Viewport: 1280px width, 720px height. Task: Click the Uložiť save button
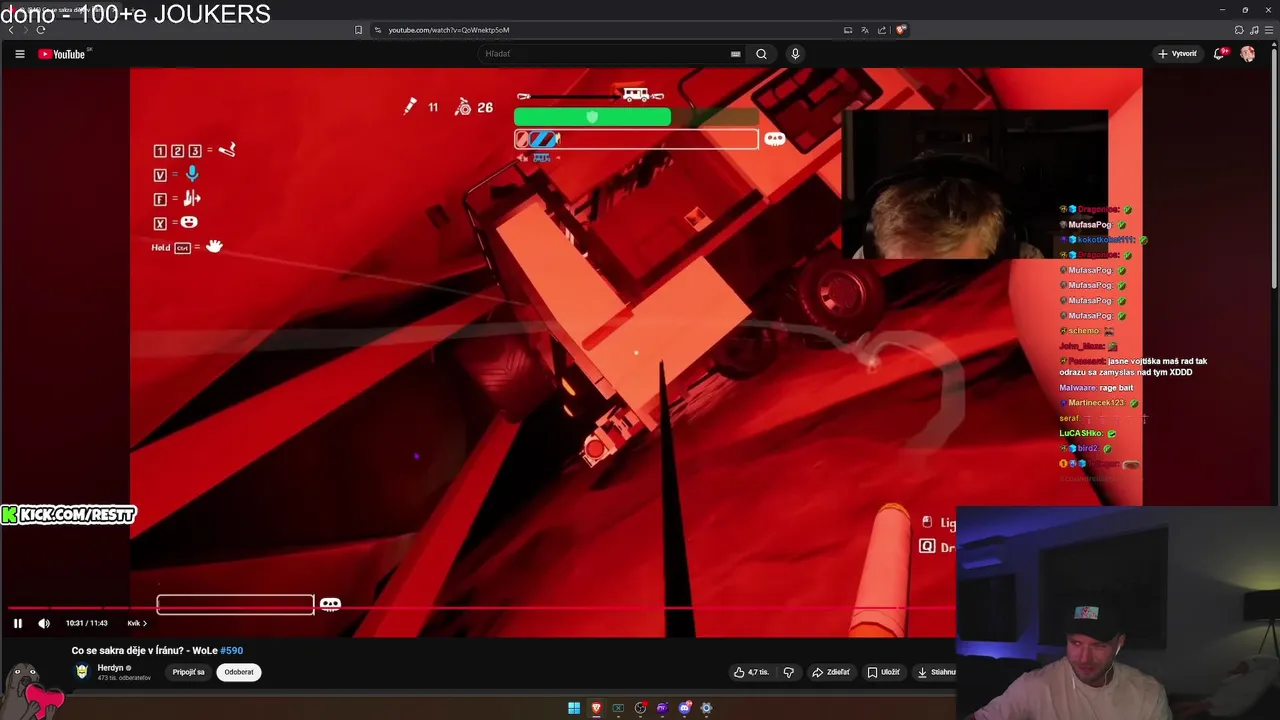coord(883,672)
